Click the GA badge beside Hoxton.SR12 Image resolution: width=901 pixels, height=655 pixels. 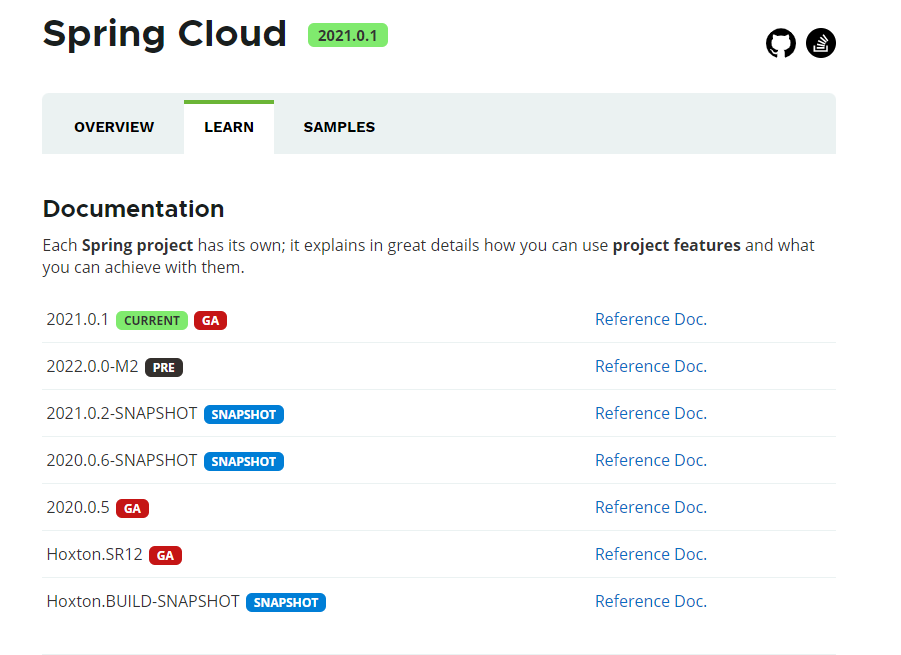pyautogui.click(x=165, y=556)
